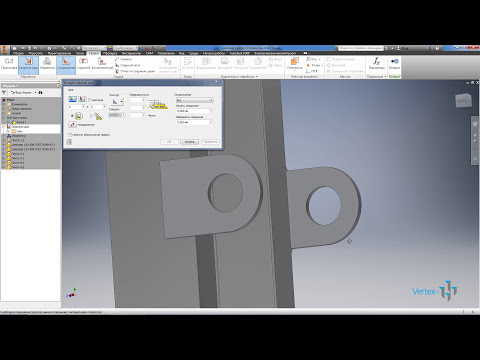Select the throat measurement radio button
The height and width of the screenshot is (360, 480).
[91, 116]
